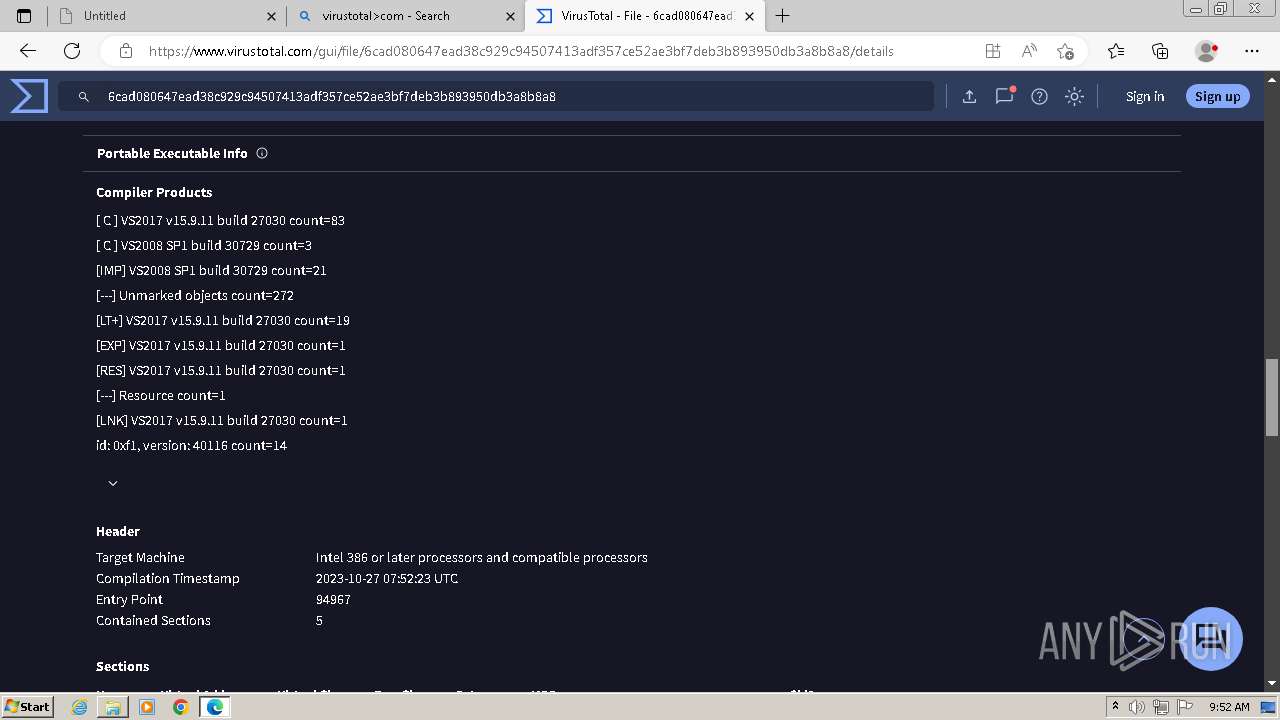Open the Collections icon
Screen dimensions: 1280x720
tap(1160, 51)
